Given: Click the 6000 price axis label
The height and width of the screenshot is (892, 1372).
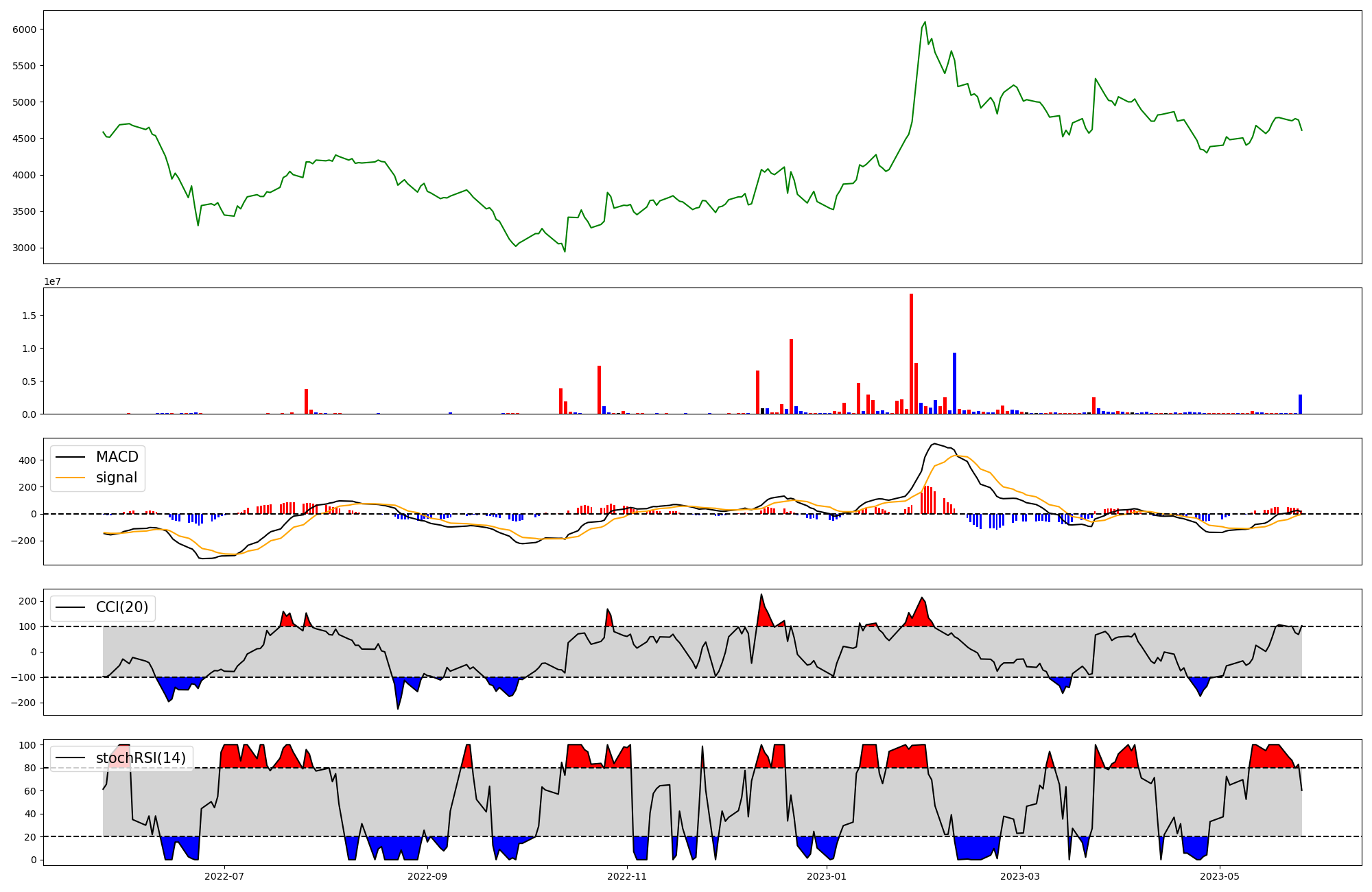Looking at the screenshot, I should (24, 30).
